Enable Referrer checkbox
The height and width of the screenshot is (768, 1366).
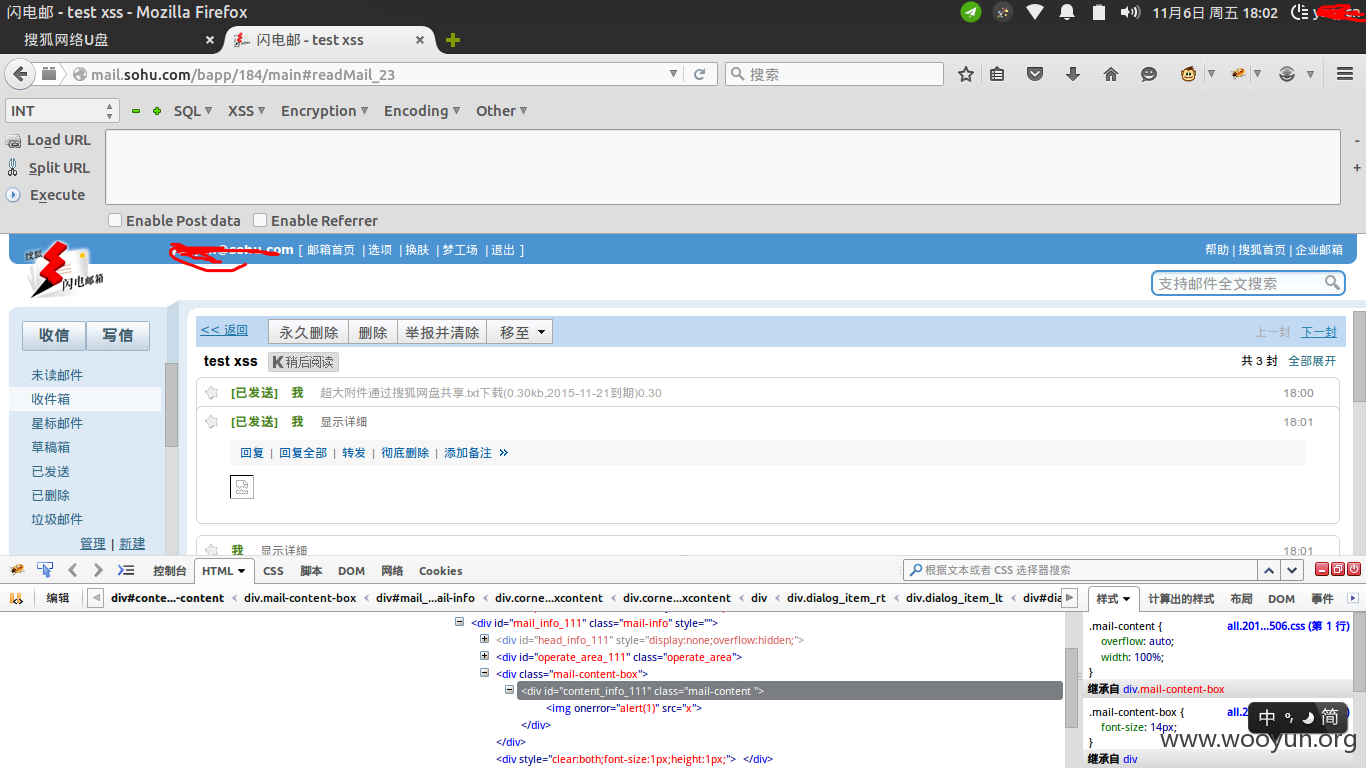click(260, 220)
